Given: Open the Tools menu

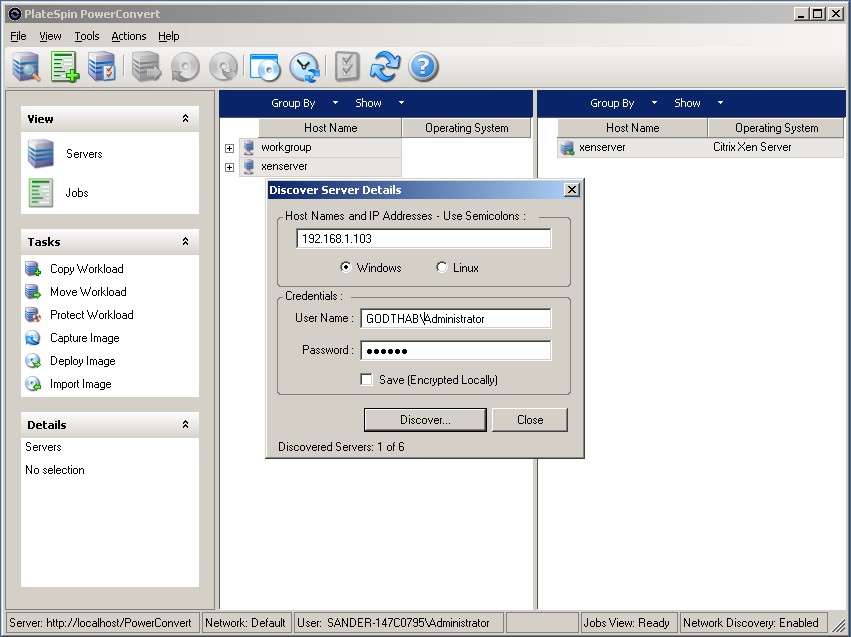Looking at the screenshot, I should click(87, 36).
